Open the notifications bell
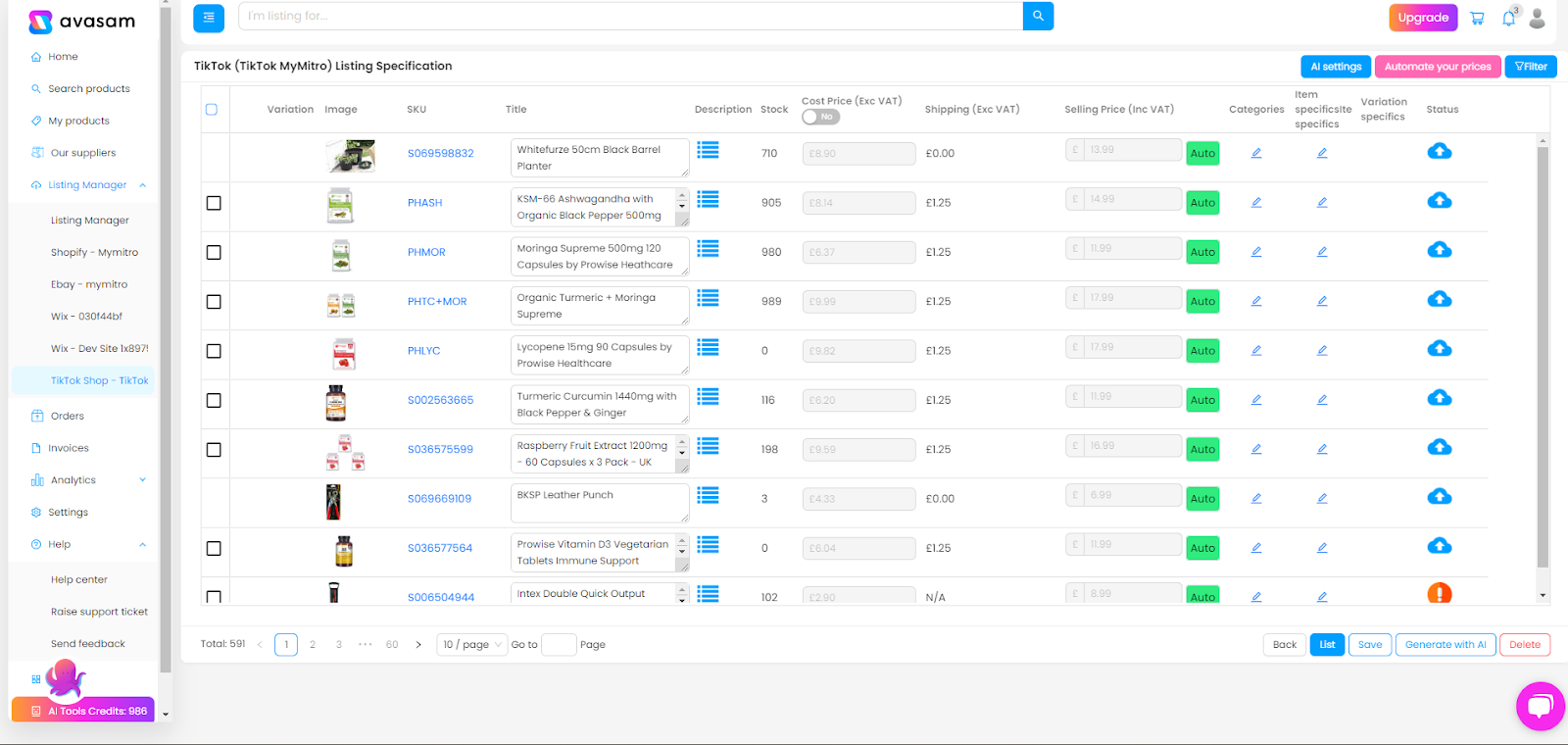Screen dimensions: 1568x745 (x=1508, y=19)
